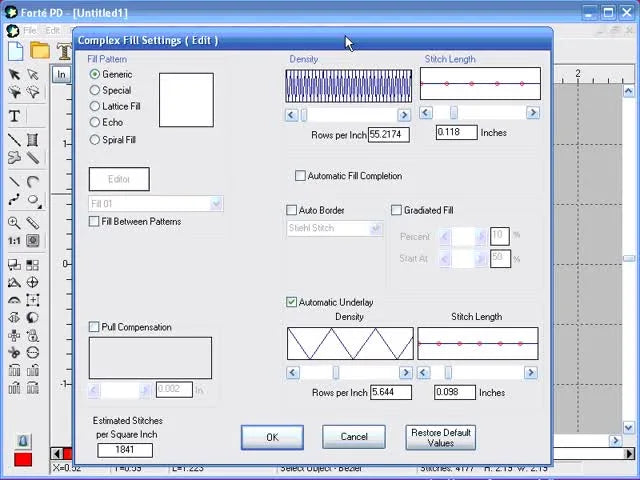Image resolution: width=640 pixels, height=480 pixels.
Task: Select the Text lettering tool
Action: (14, 117)
